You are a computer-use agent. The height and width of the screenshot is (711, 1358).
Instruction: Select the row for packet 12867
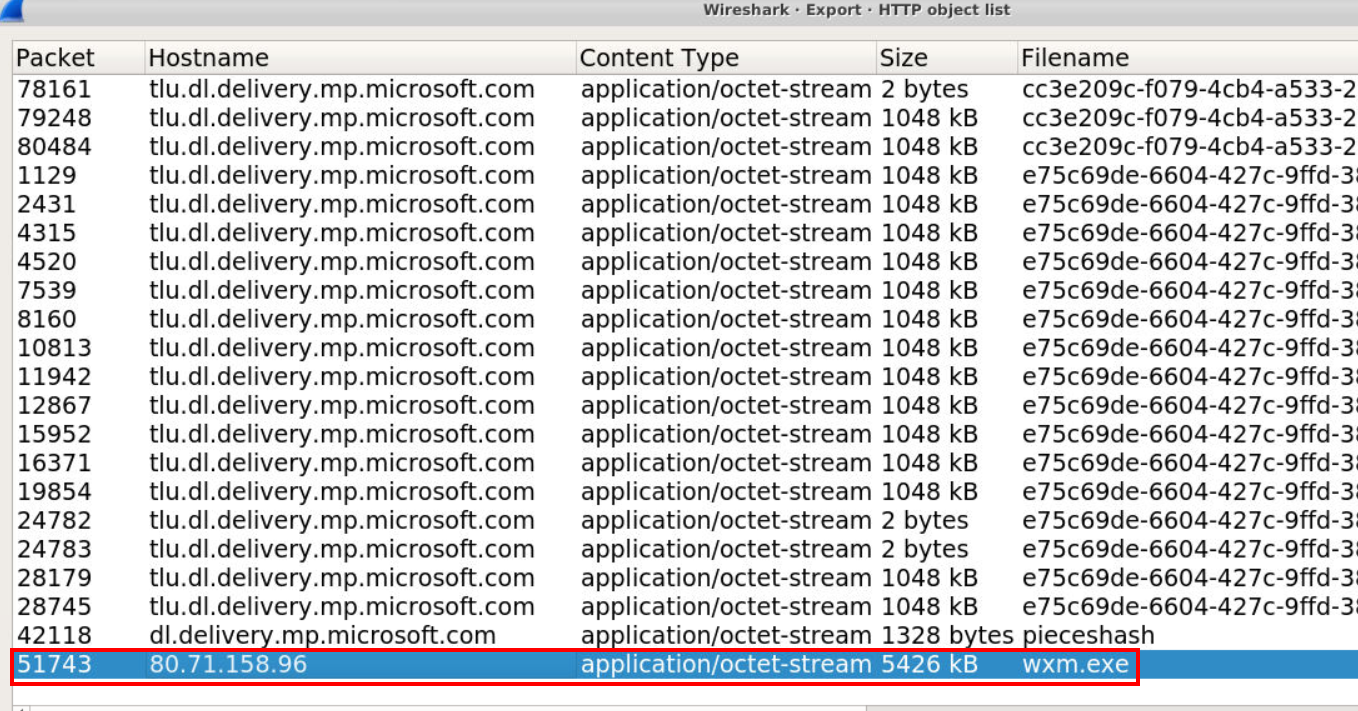(685, 406)
